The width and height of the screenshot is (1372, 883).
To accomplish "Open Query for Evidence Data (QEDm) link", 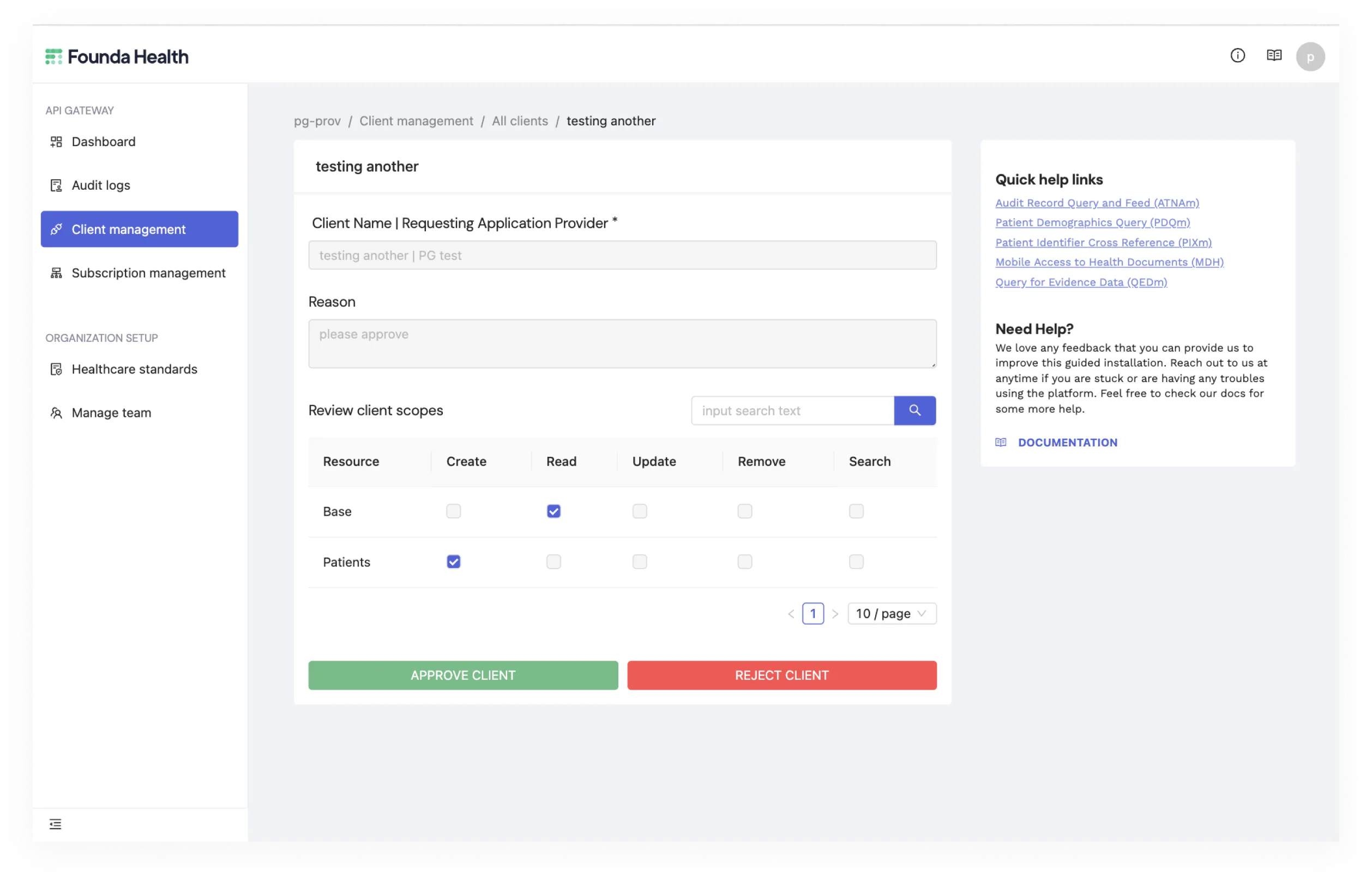I will (1081, 282).
